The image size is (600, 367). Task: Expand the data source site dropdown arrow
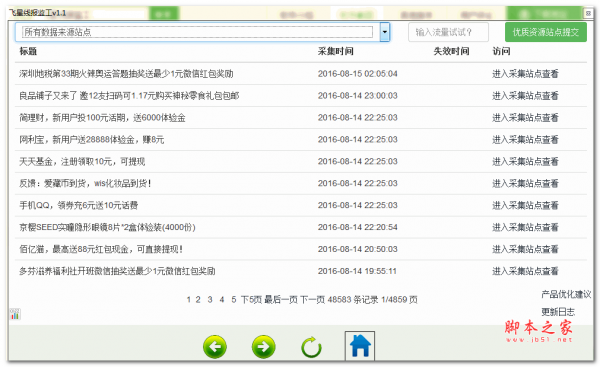pyautogui.click(x=385, y=32)
